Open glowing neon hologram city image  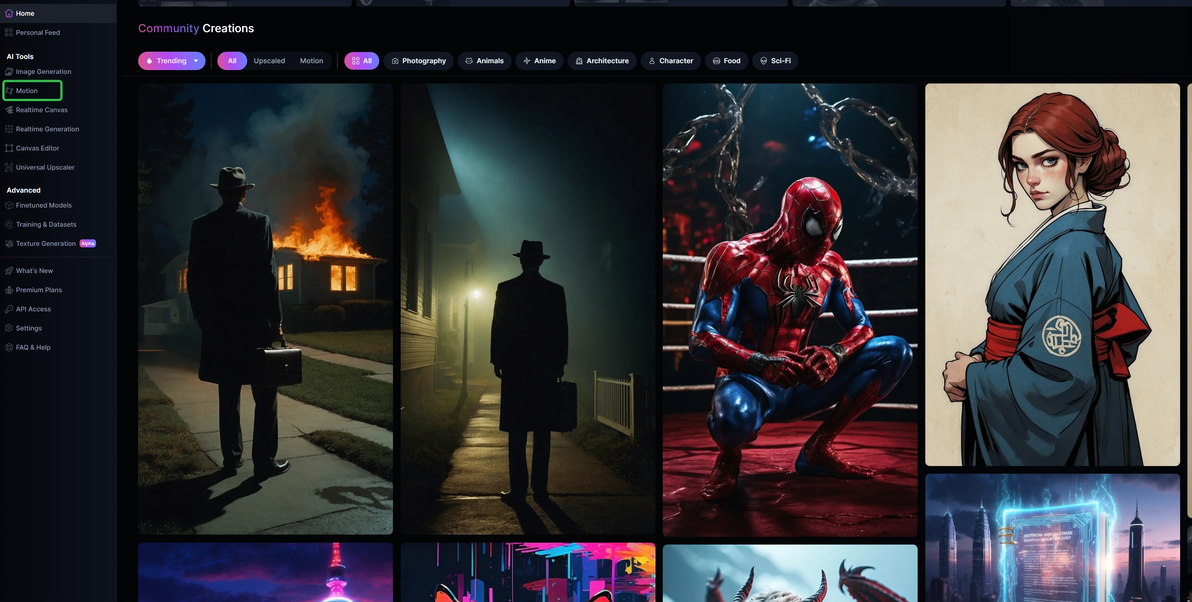(1052, 538)
